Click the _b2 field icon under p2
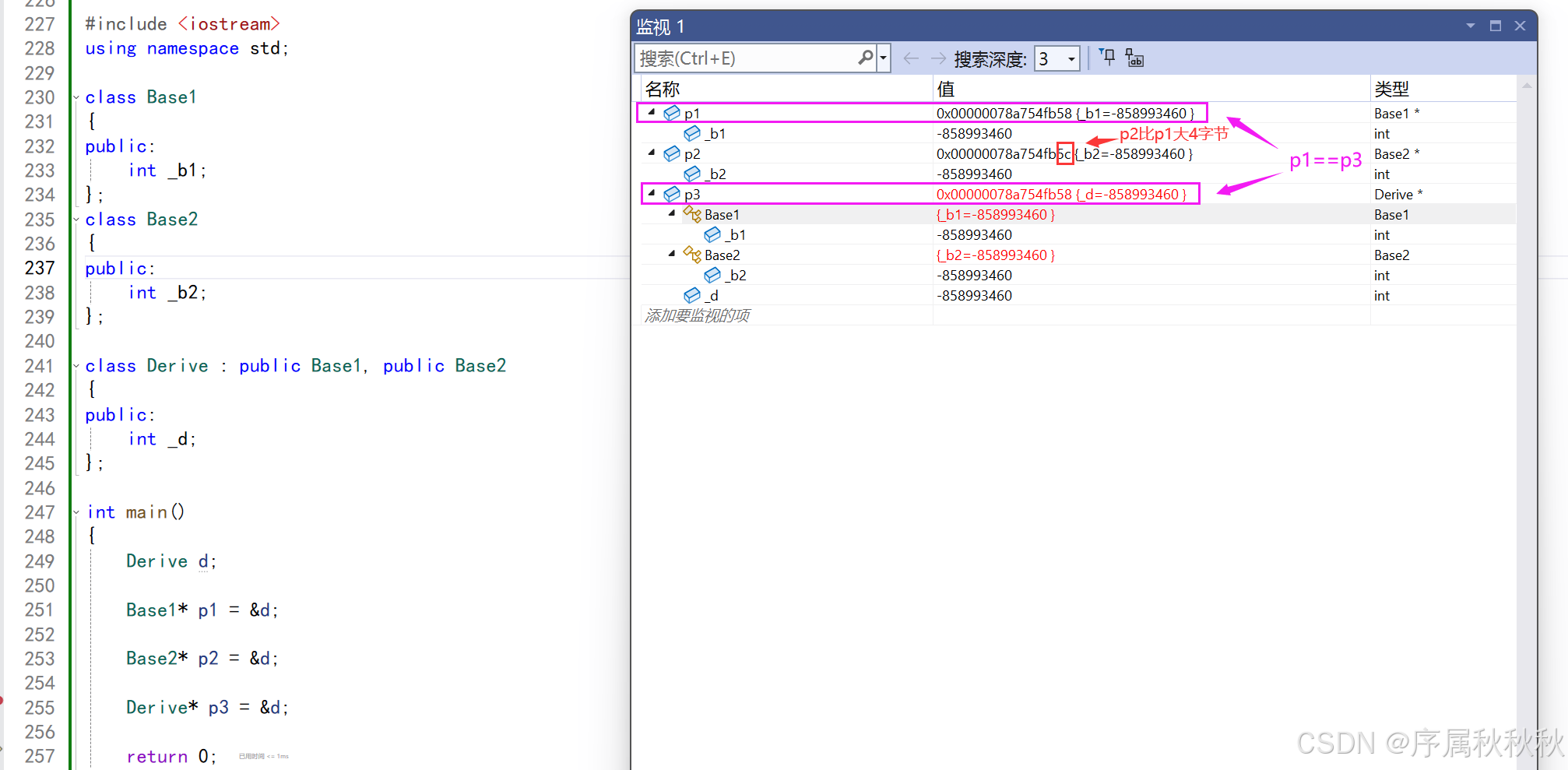The width and height of the screenshot is (1568, 770). pyautogui.click(x=692, y=174)
